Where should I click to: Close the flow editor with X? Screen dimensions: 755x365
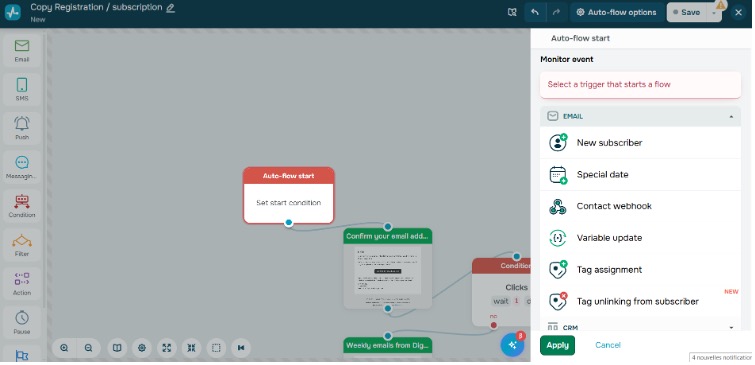coord(738,13)
